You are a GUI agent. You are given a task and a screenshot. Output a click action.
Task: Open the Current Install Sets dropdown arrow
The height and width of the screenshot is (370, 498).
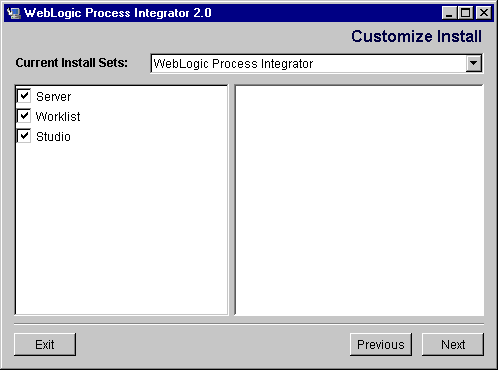coord(473,63)
